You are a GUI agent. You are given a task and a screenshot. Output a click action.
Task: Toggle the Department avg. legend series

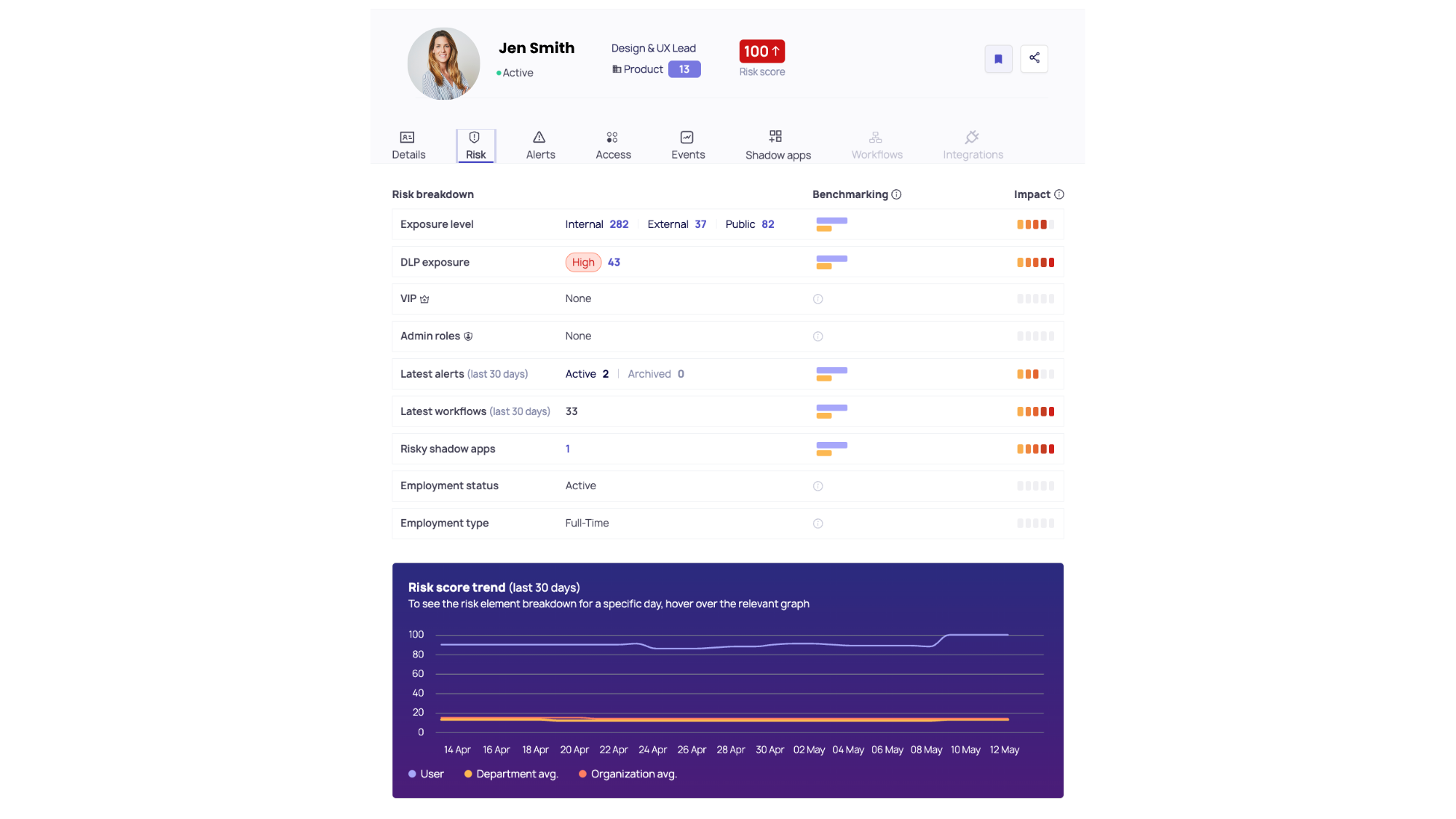(510, 774)
